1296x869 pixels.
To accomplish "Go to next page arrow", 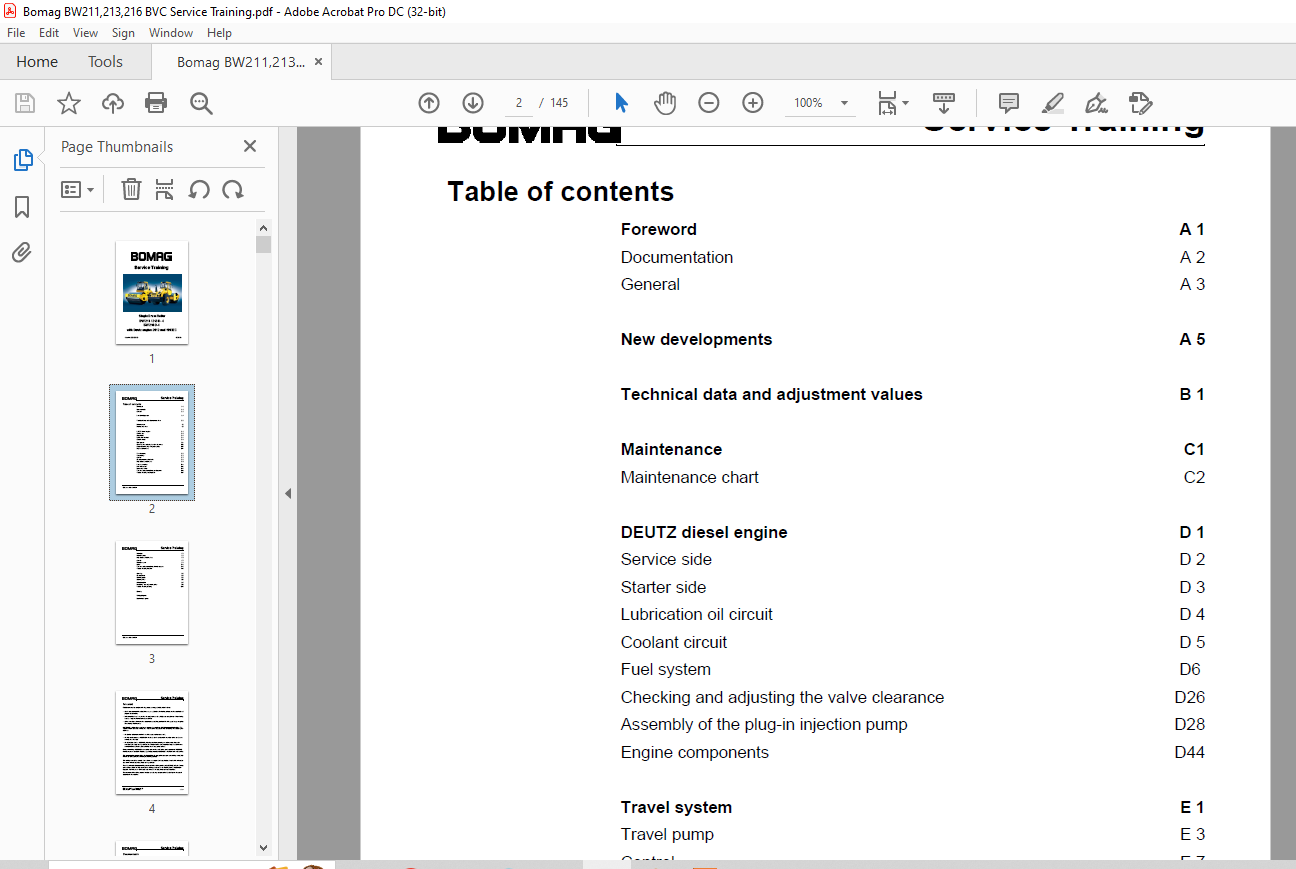I will [x=473, y=103].
